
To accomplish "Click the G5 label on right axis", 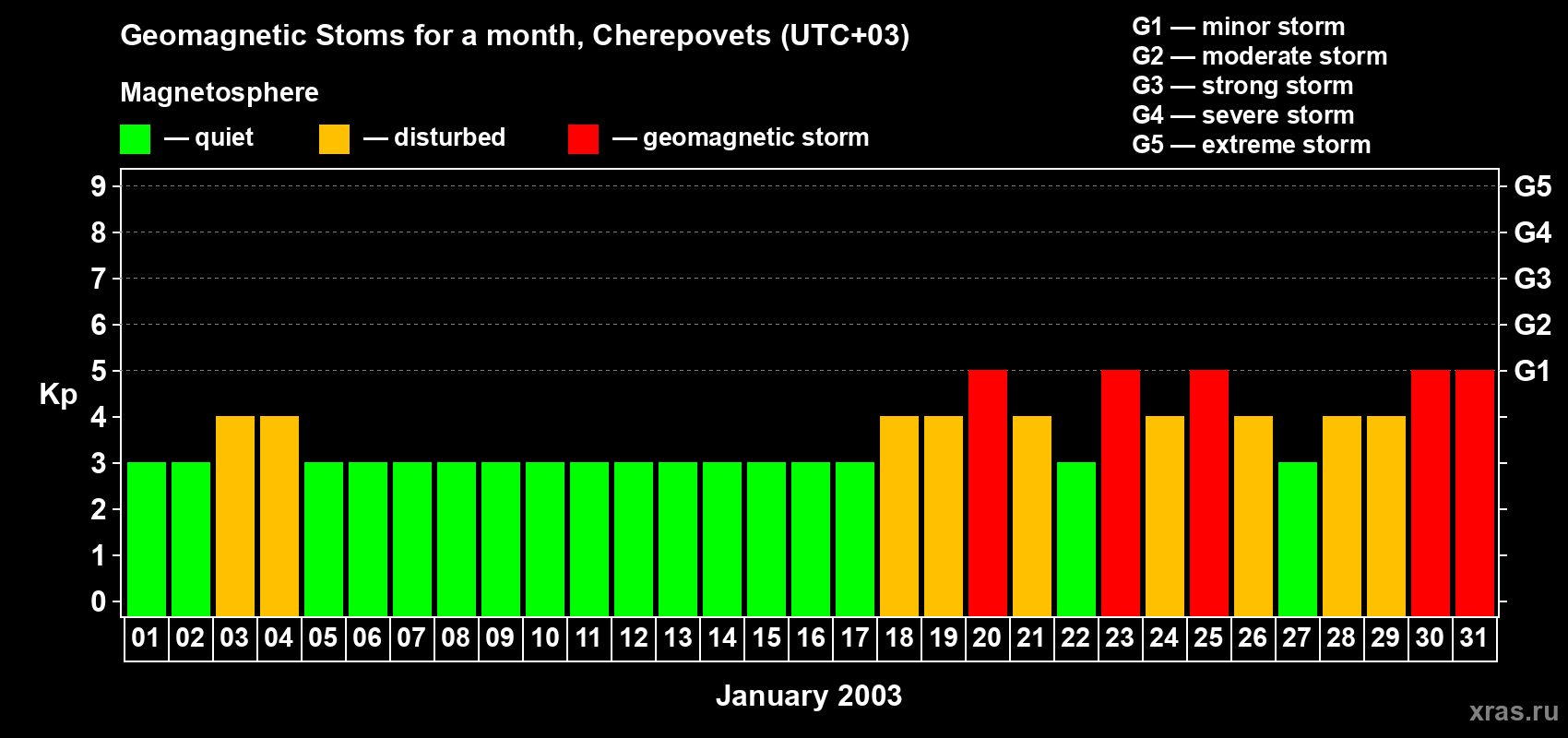I will tap(1532, 186).
